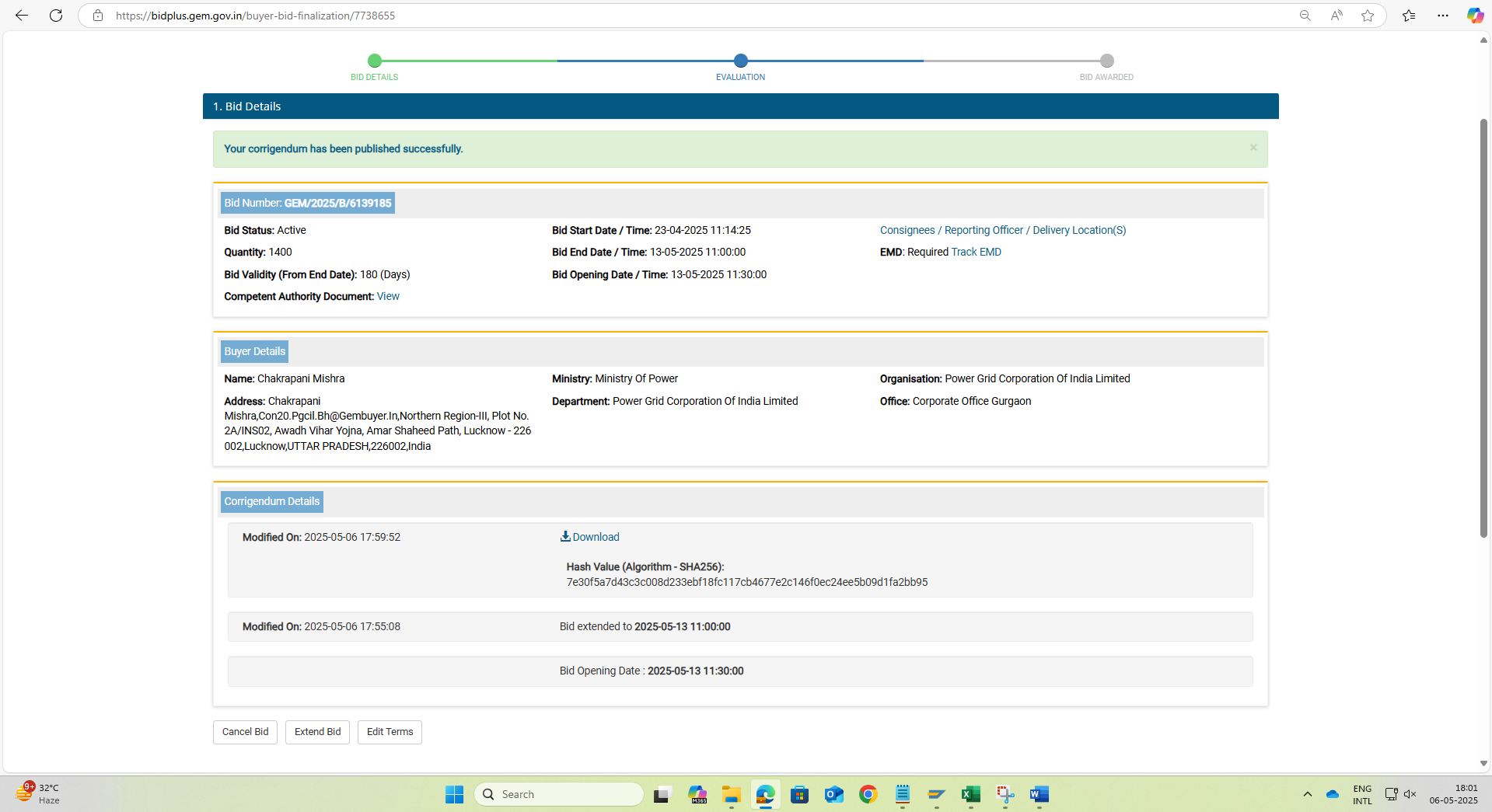Go to BID DETAILS step
This screenshot has height=812, width=1492.
(x=374, y=68)
